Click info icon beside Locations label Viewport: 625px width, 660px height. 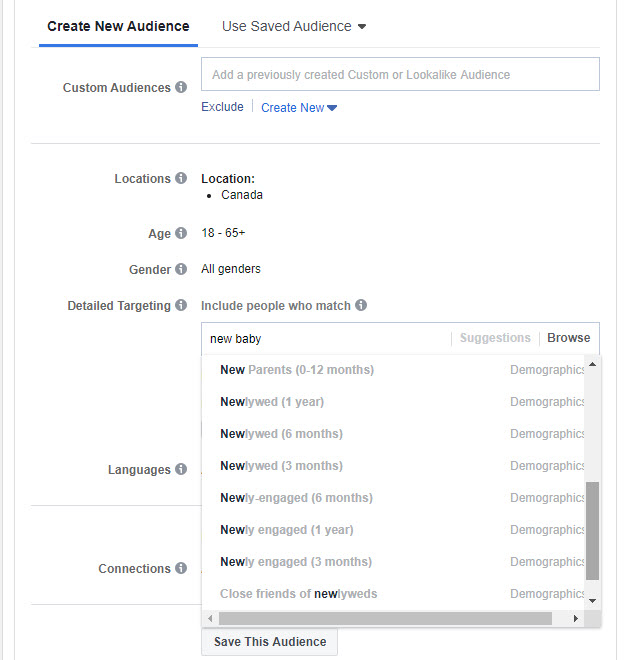click(181, 179)
